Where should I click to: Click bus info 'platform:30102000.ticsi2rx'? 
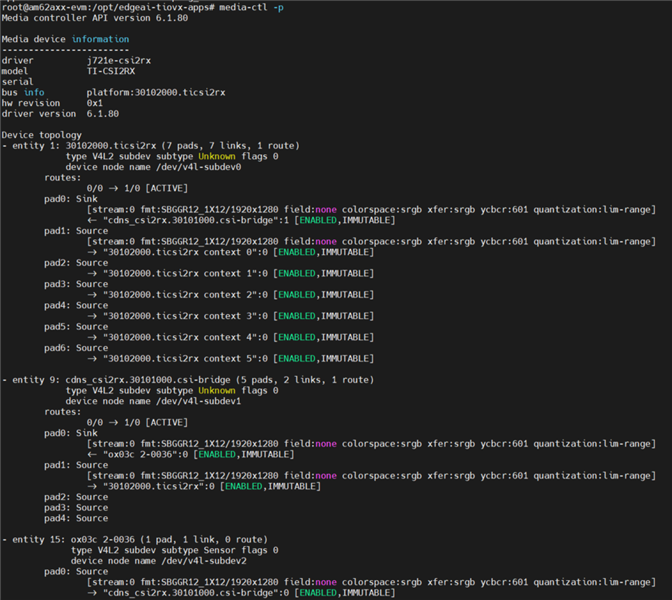click(x=156, y=93)
